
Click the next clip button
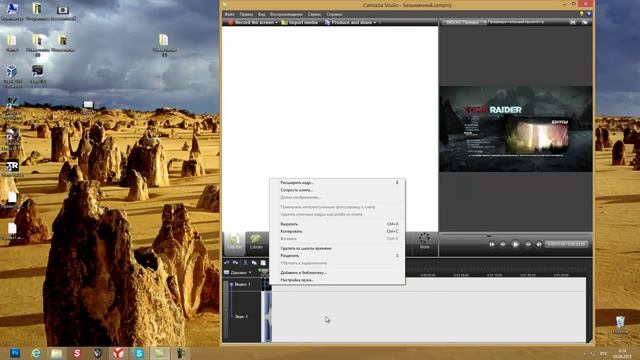[x=539, y=244]
